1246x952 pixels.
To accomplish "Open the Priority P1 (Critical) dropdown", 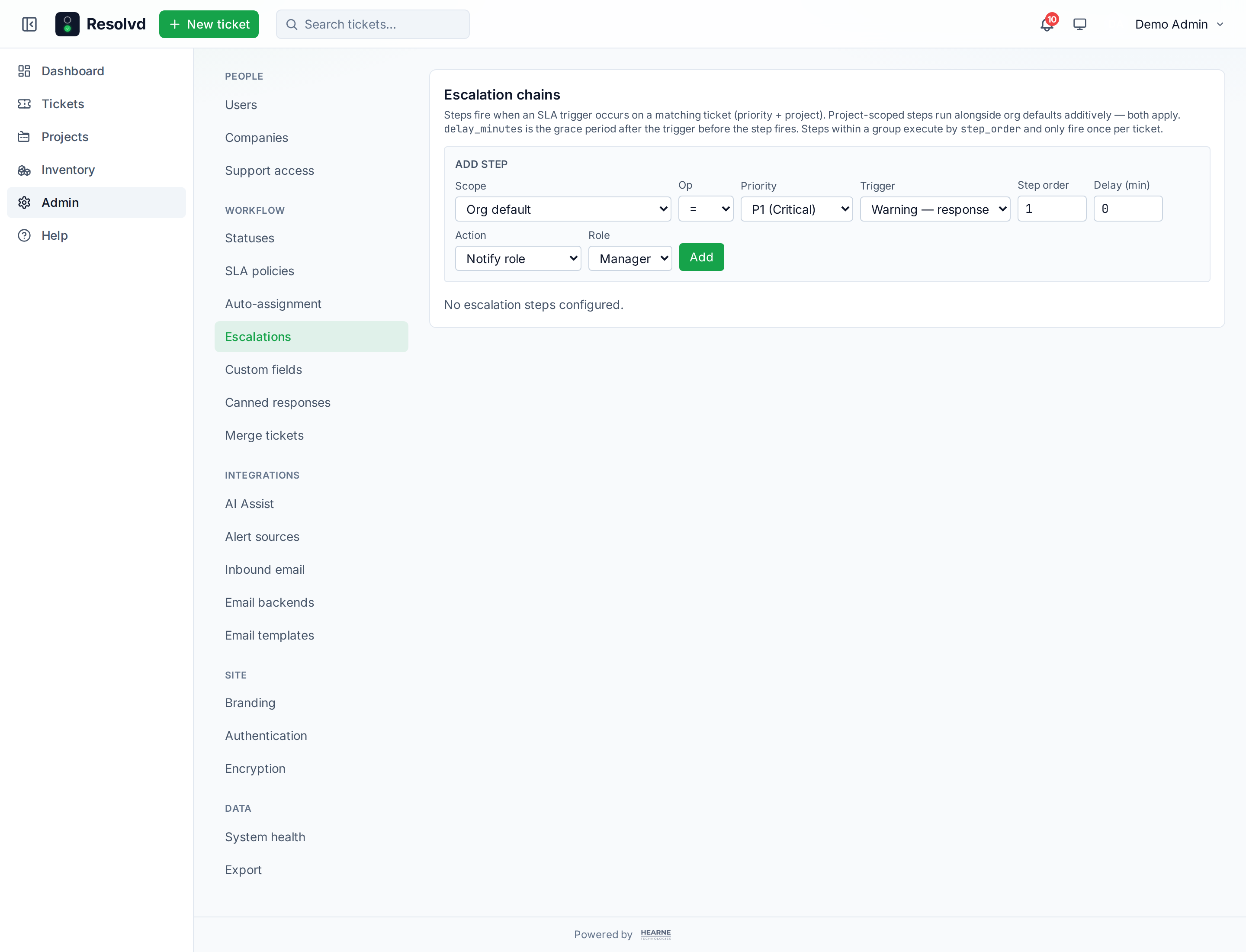I will tap(796, 209).
